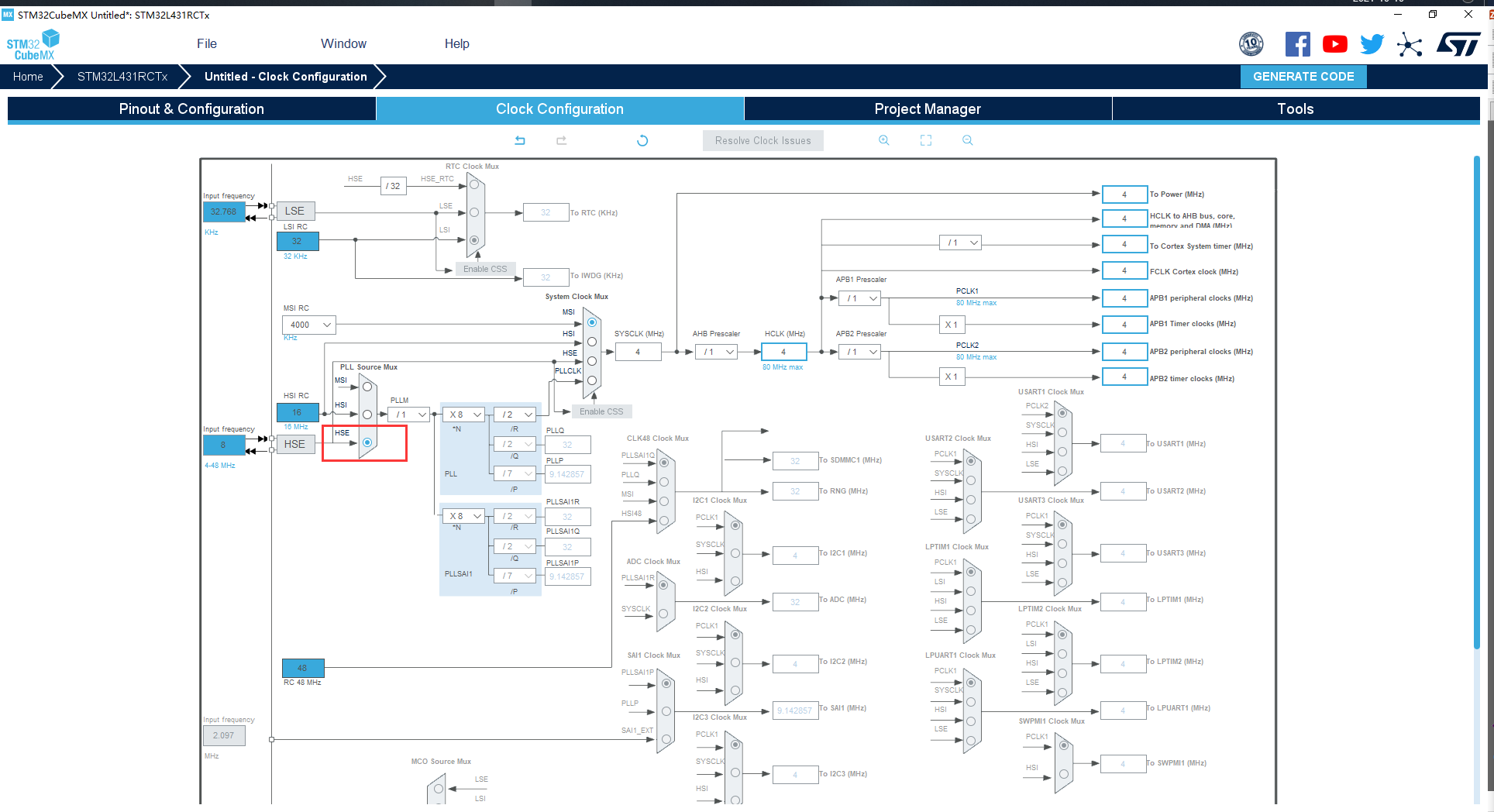Open the PLLP /7 divider dropdown
This screenshot has width=1494, height=812.
pyautogui.click(x=515, y=473)
